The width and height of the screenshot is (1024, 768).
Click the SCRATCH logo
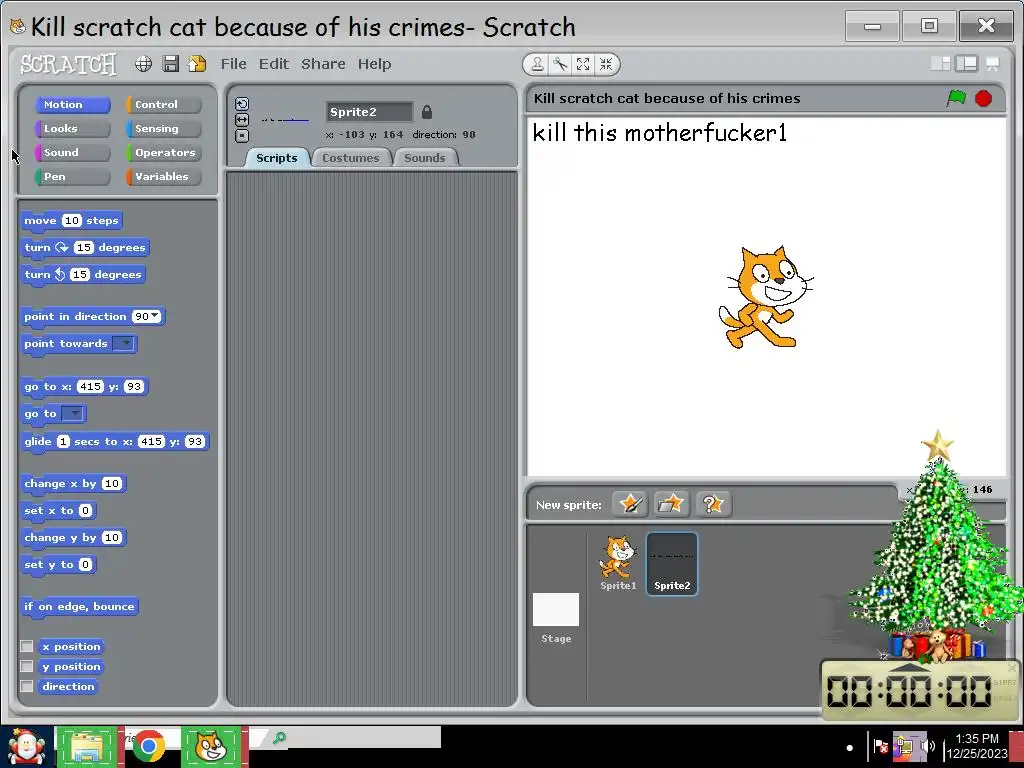[x=68, y=64]
